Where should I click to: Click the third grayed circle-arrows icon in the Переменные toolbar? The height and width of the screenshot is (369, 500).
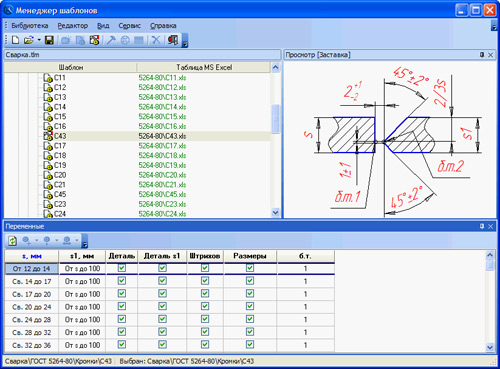67,240
